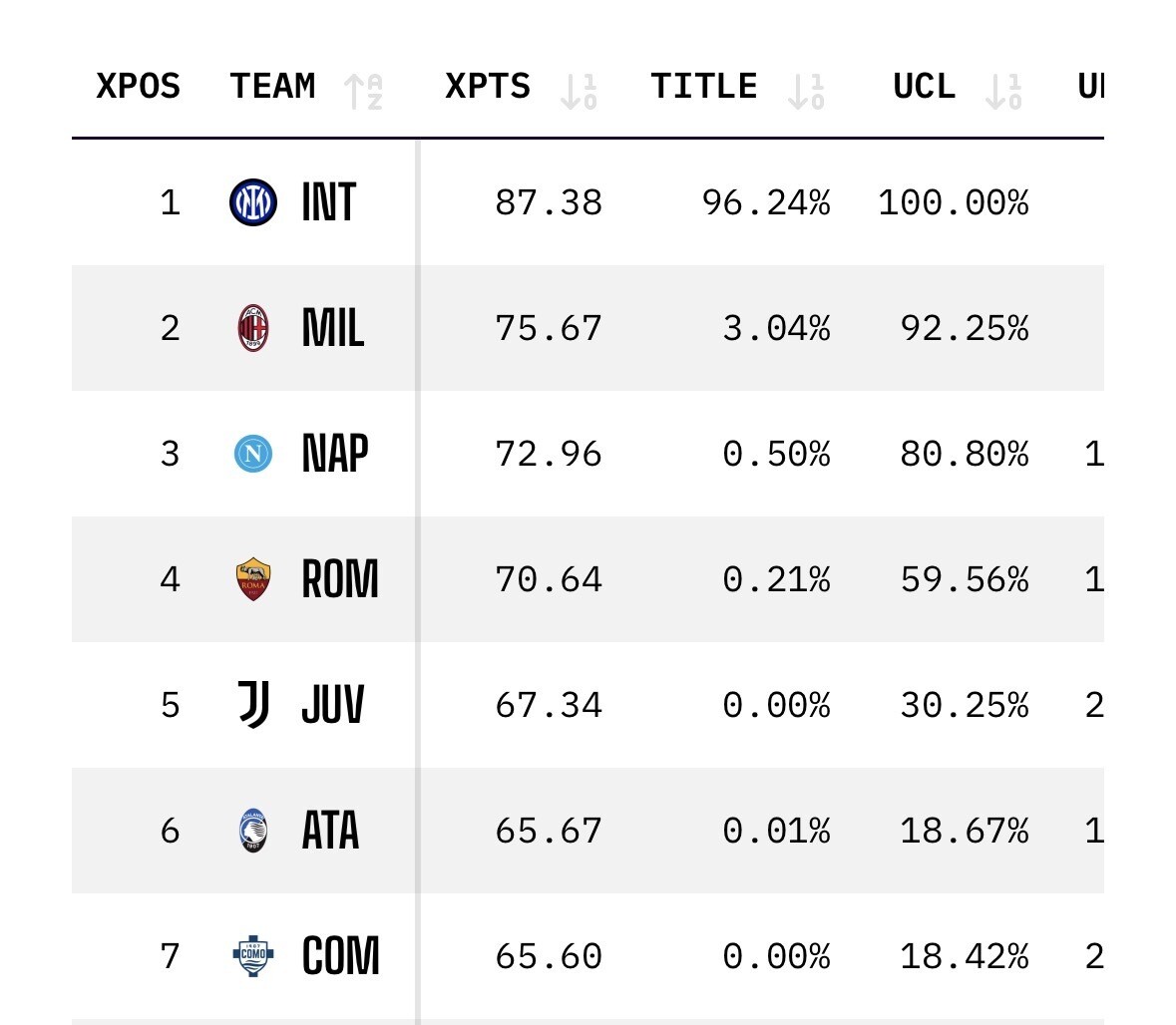
Task: Click the Como club crest
Action: click(253, 956)
